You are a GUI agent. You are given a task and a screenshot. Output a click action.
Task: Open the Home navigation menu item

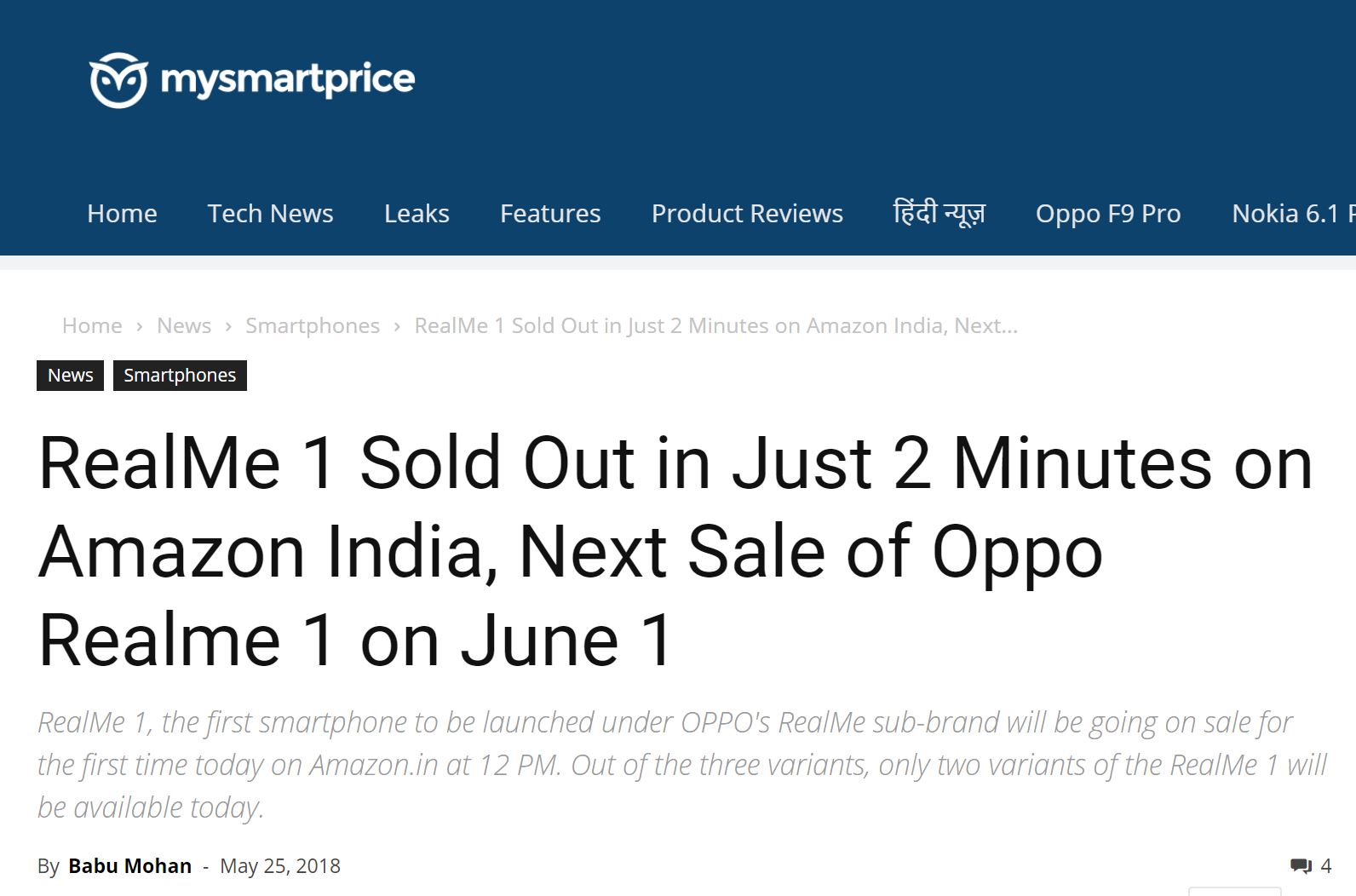coord(122,213)
